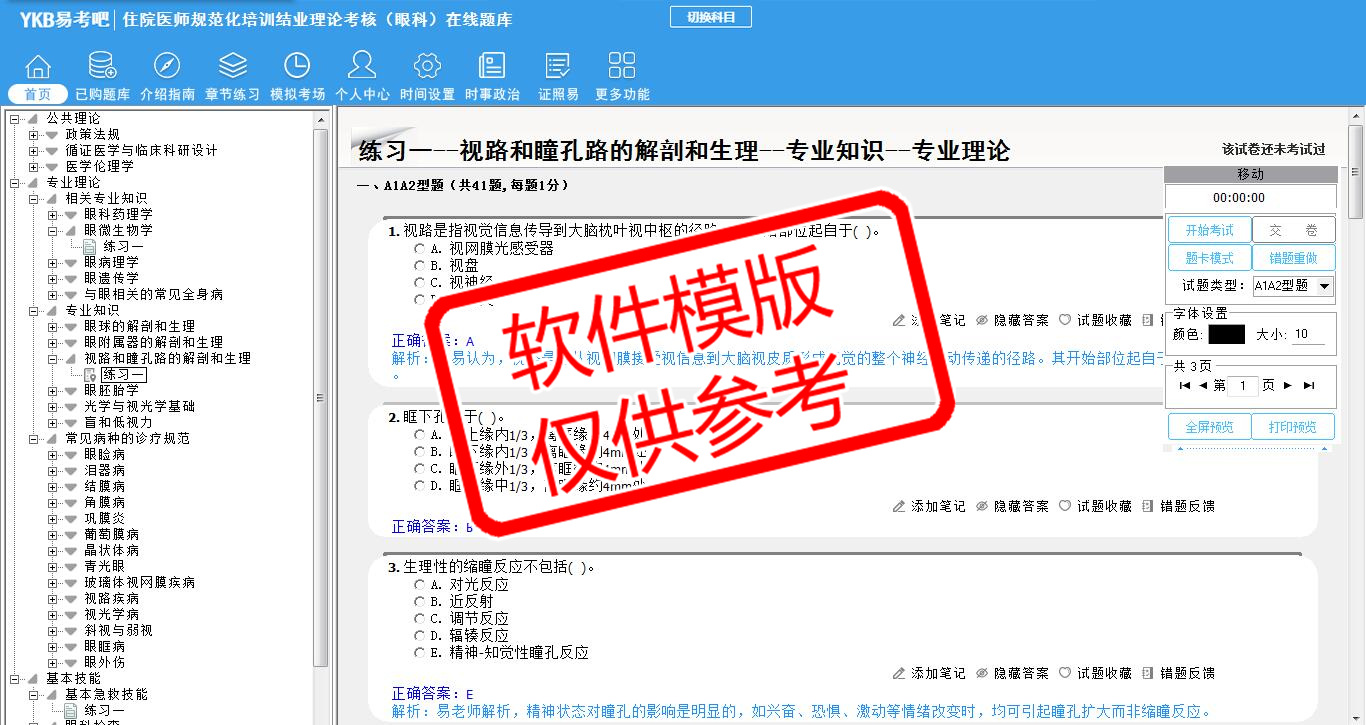The height and width of the screenshot is (725, 1366).
Task: Collapse the 公共理论 tree node
Action: click(x=15, y=119)
